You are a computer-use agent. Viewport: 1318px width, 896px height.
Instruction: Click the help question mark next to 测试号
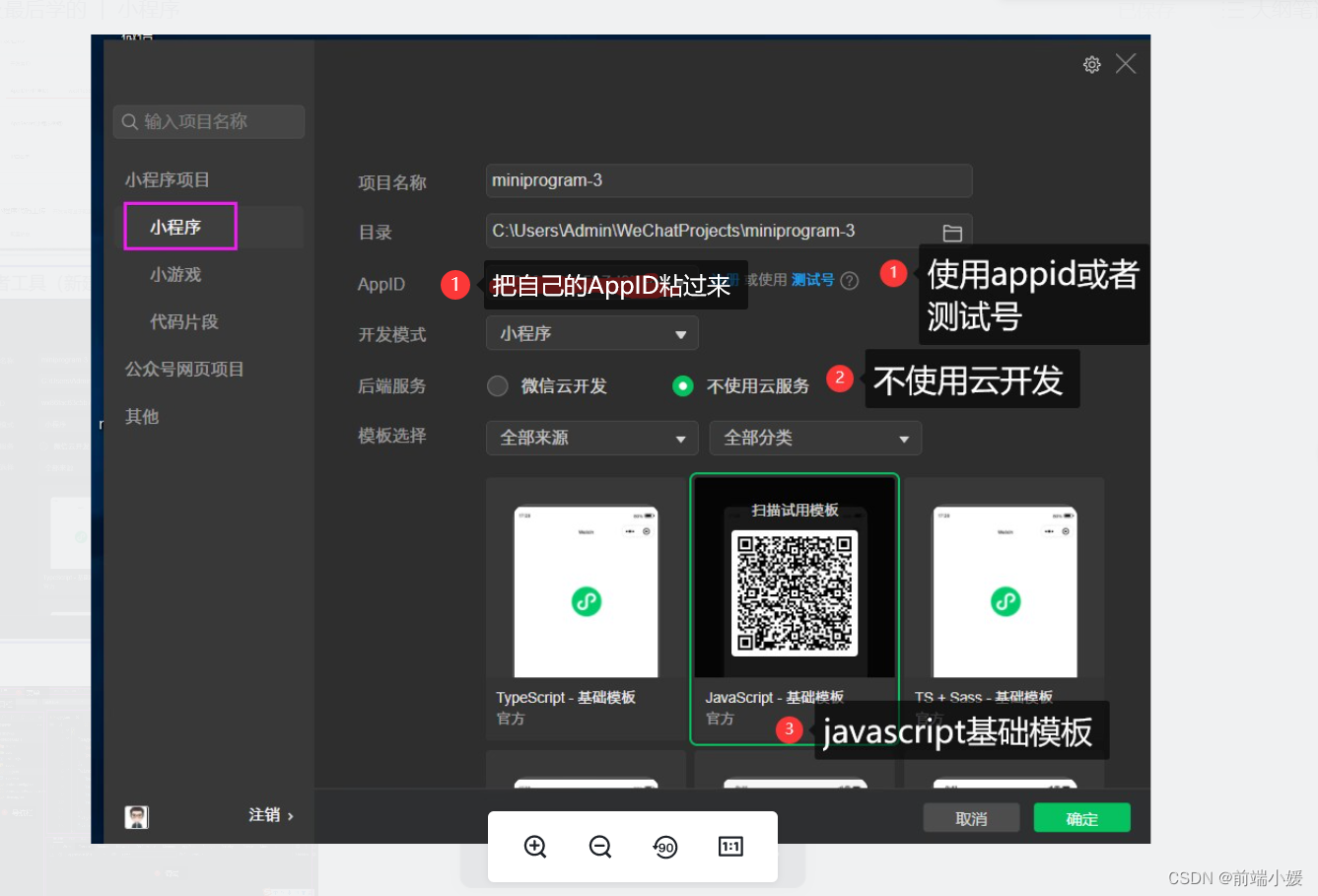(x=850, y=281)
